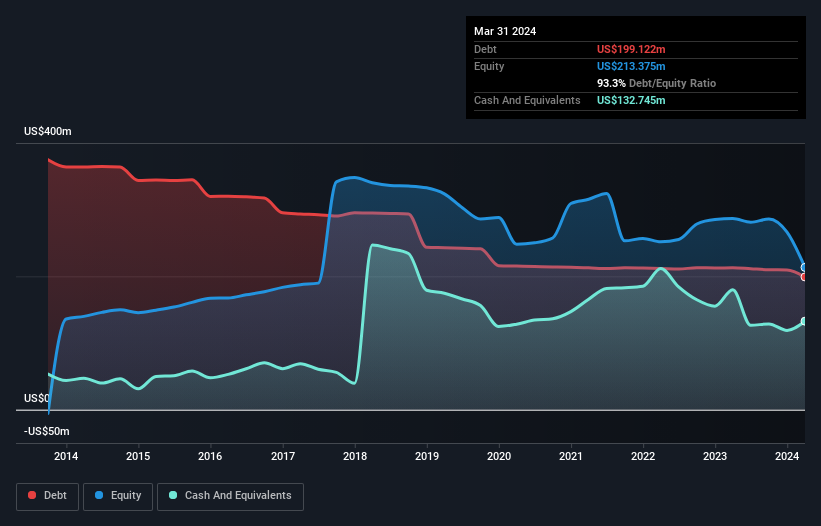Click the Mar 31 2024 tooltip date

tap(505, 31)
